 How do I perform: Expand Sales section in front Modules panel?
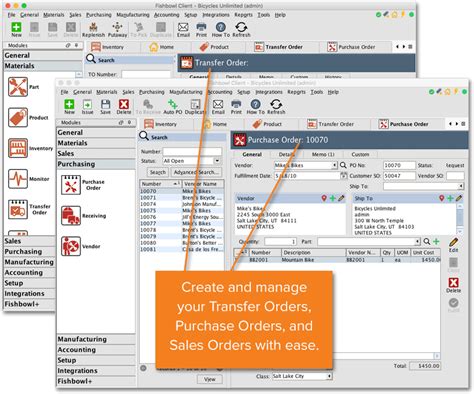click(x=96, y=153)
